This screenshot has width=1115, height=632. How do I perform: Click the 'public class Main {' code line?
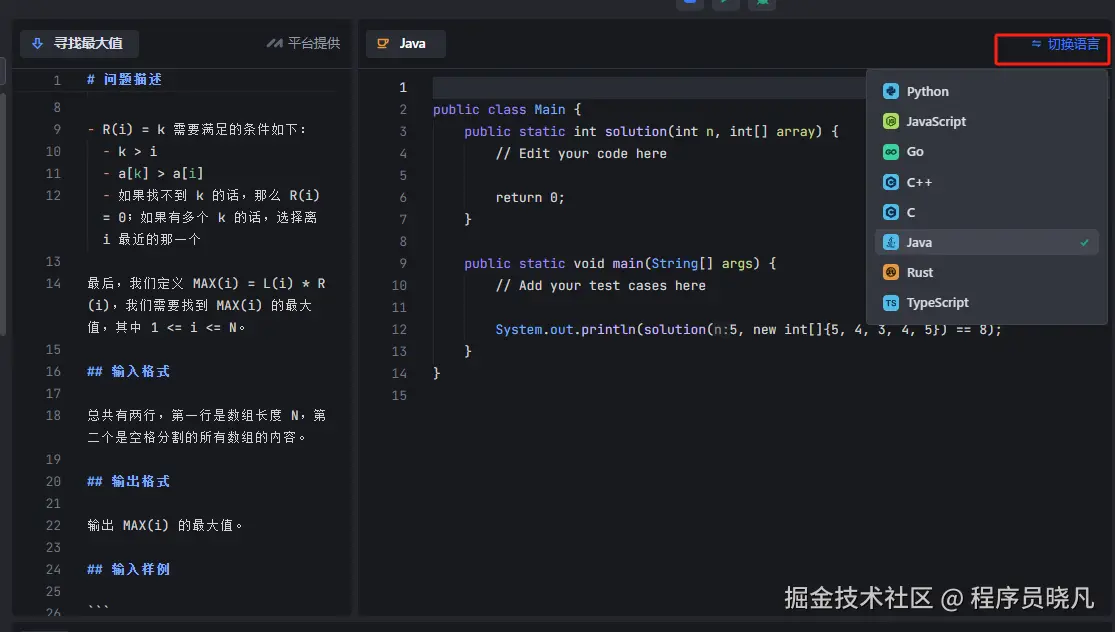(x=507, y=109)
